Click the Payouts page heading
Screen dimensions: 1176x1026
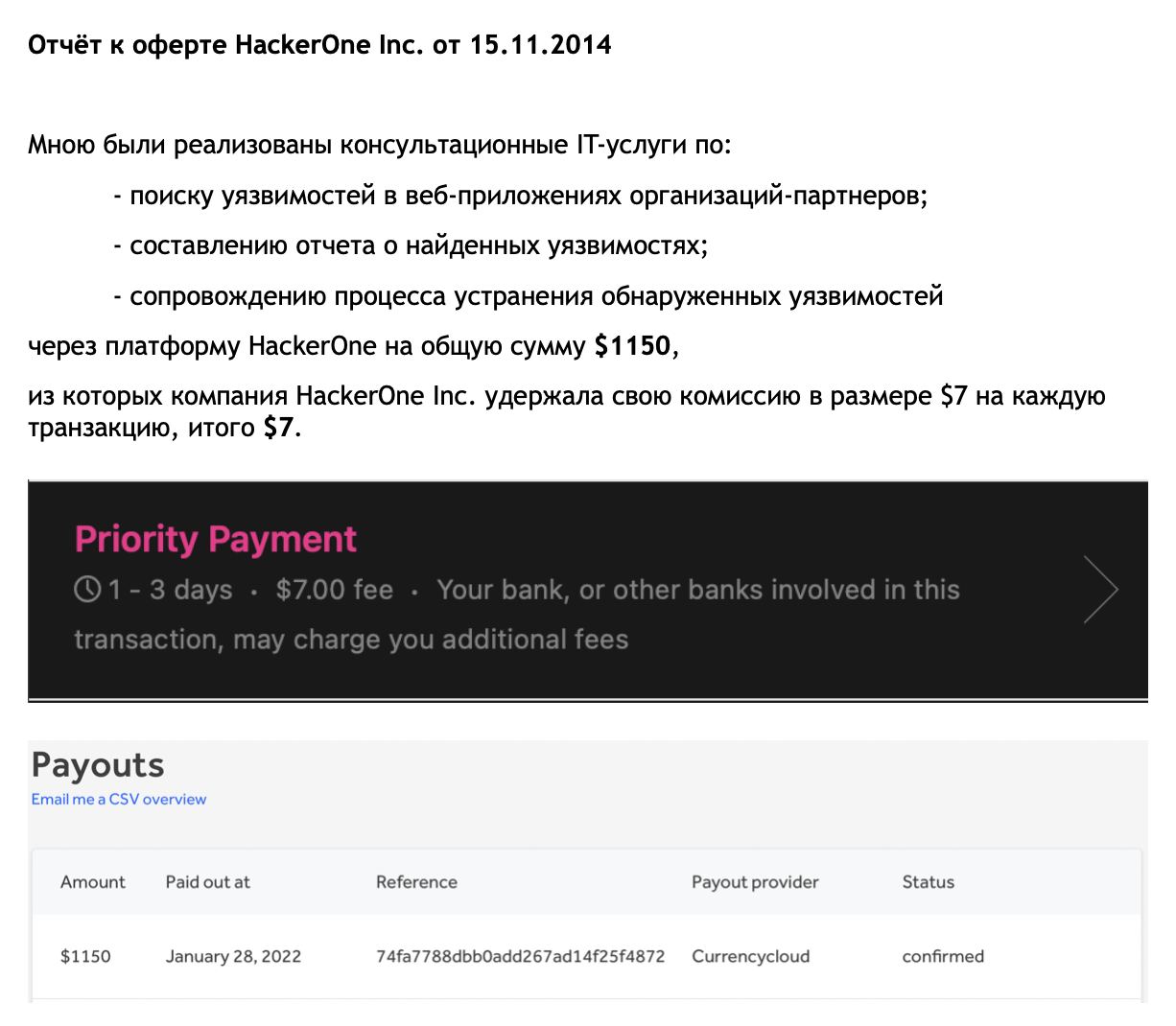click(98, 765)
